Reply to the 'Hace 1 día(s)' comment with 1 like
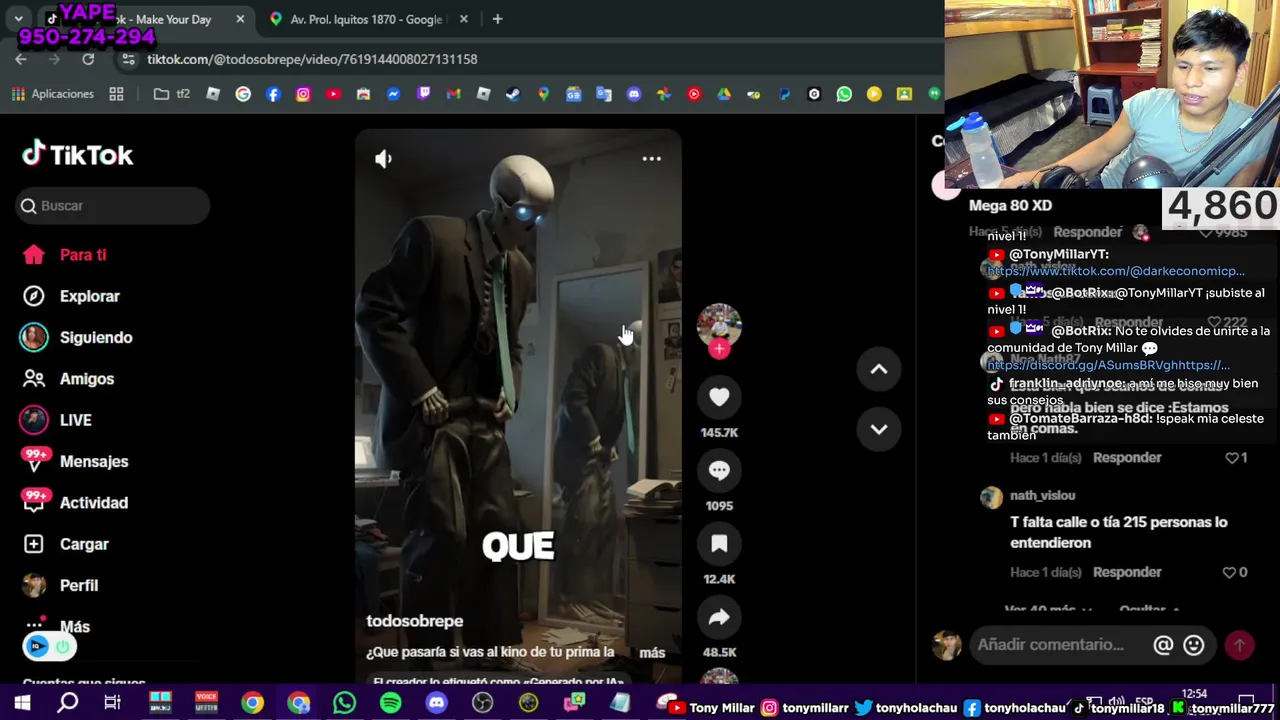Image resolution: width=1280 pixels, height=720 pixels. pyautogui.click(x=1127, y=458)
